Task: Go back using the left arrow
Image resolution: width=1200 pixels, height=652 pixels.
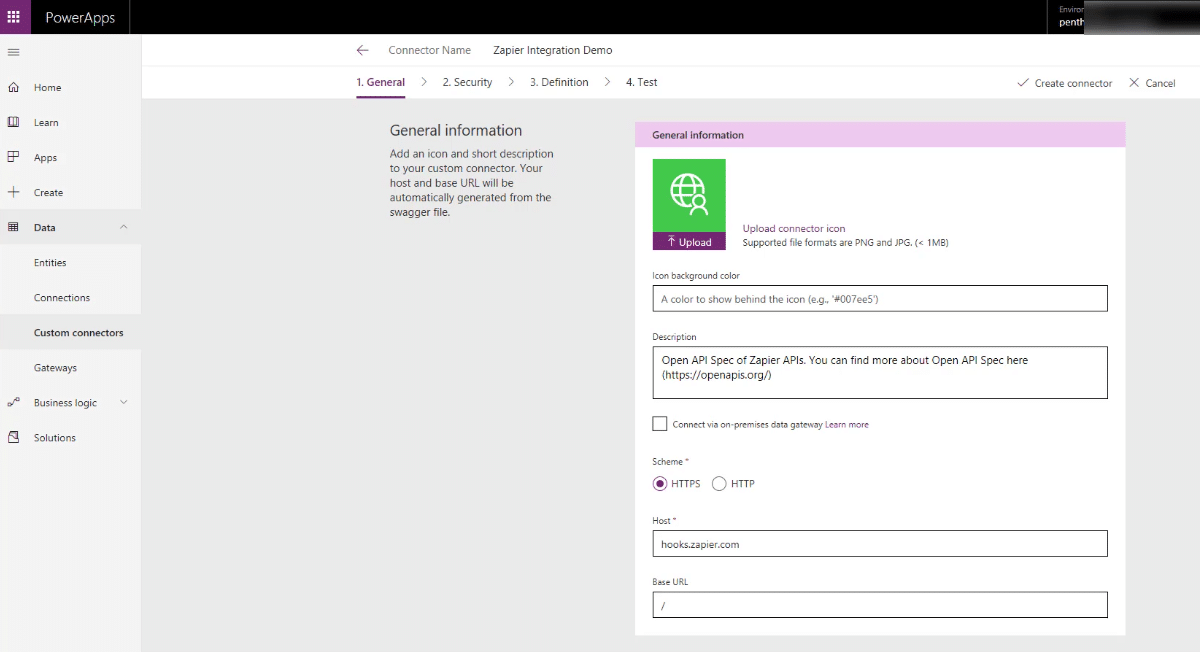Action: click(x=362, y=50)
